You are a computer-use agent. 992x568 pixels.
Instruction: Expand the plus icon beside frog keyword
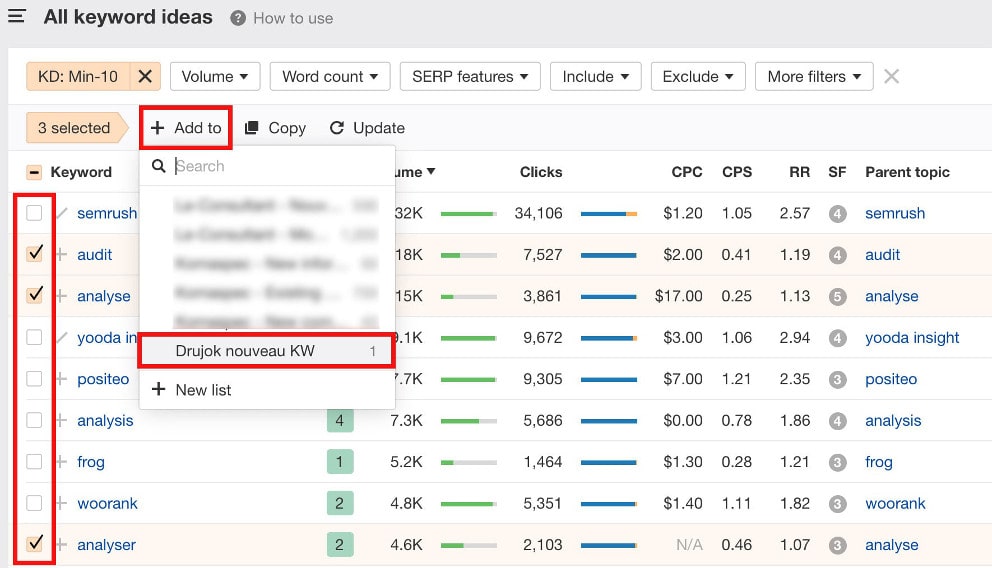tap(61, 462)
